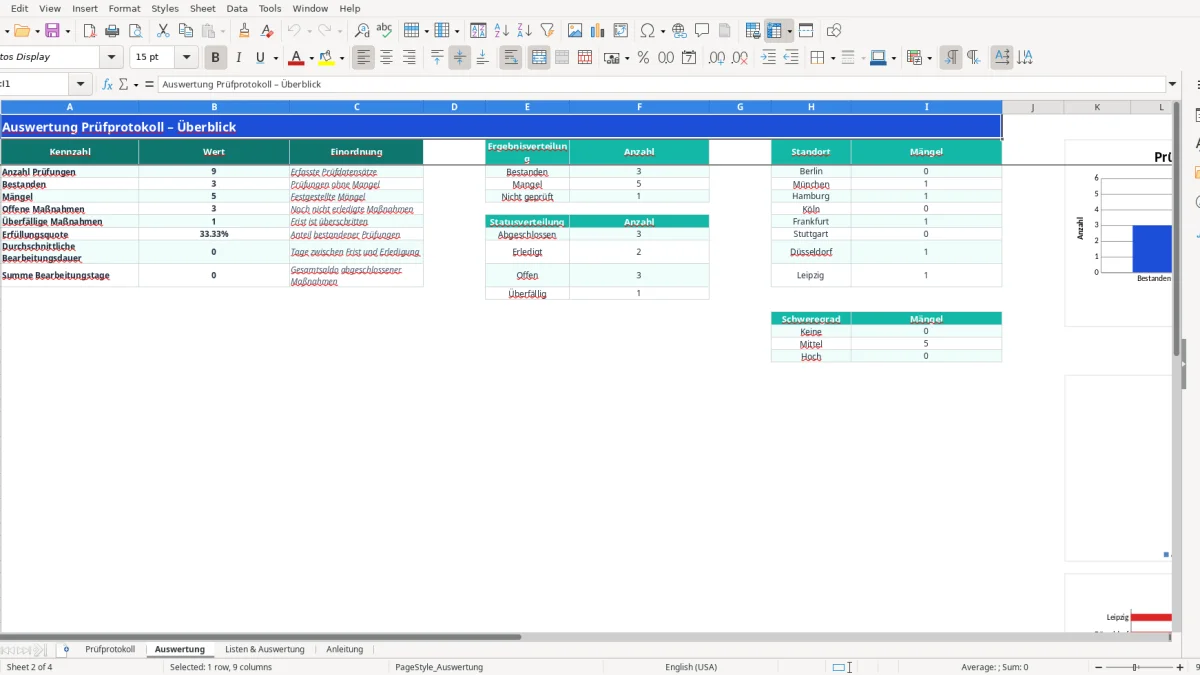The height and width of the screenshot is (675, 1200).
Task: Cut the selected cells
Action: (x=163, y=31)
